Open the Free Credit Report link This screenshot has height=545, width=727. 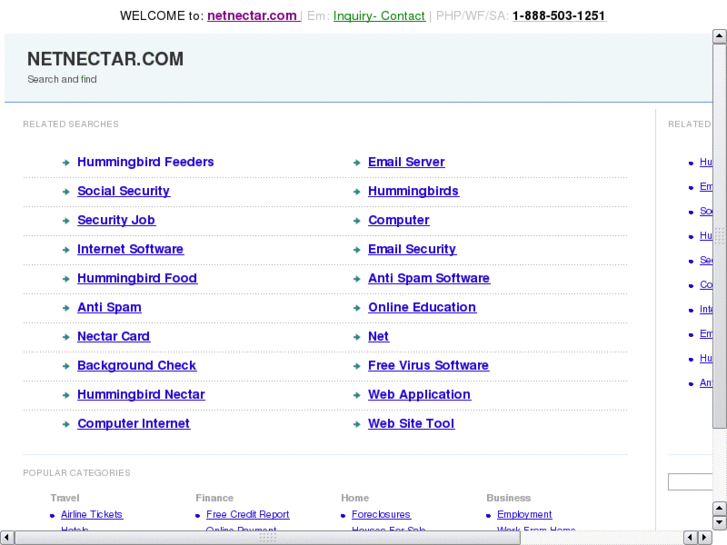[x=248, y=514]
